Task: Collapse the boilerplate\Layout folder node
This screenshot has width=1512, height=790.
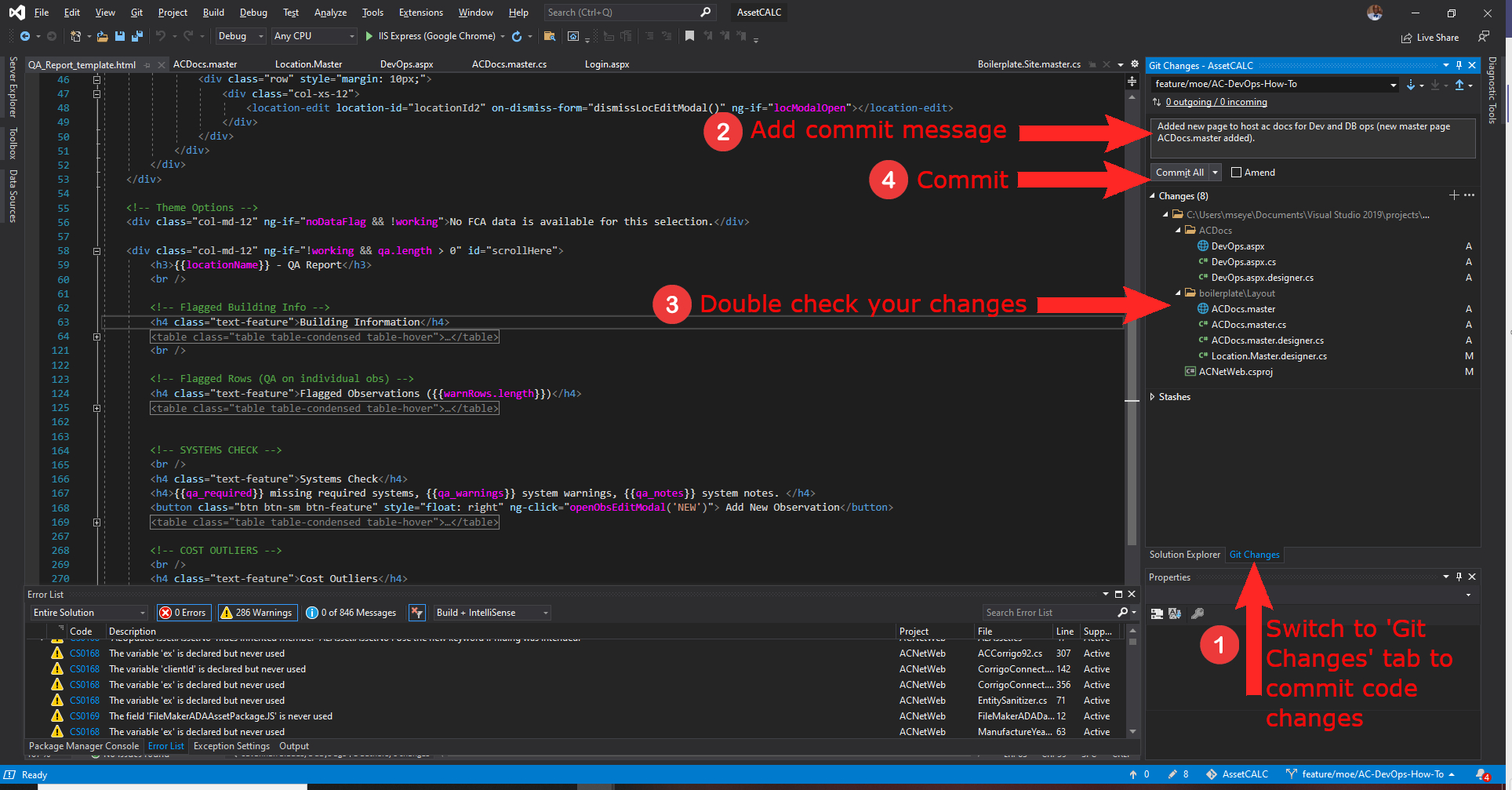Action: click(x=1178, y=293)
